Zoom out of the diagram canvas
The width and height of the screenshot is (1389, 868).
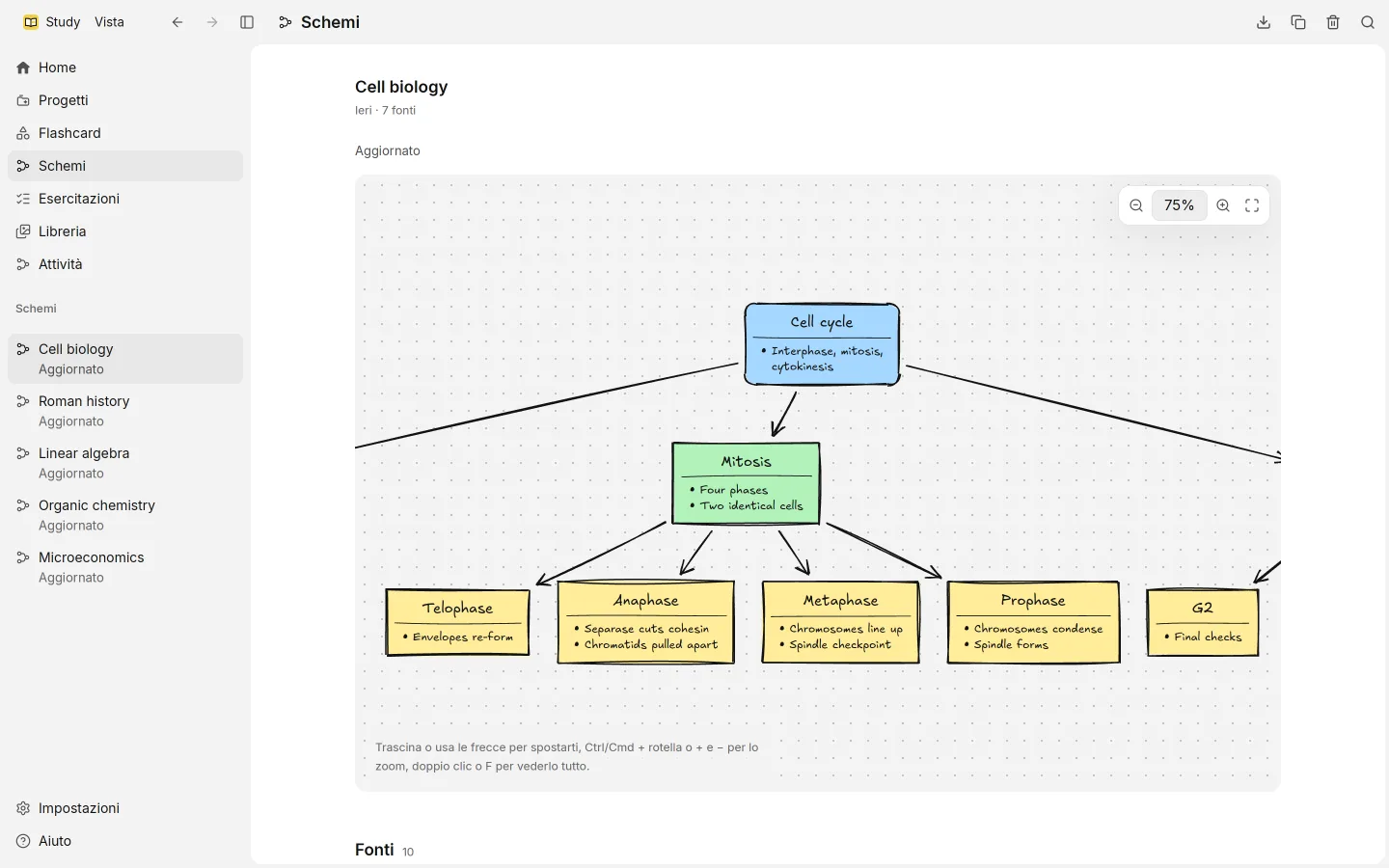(x=1136, y=205)
